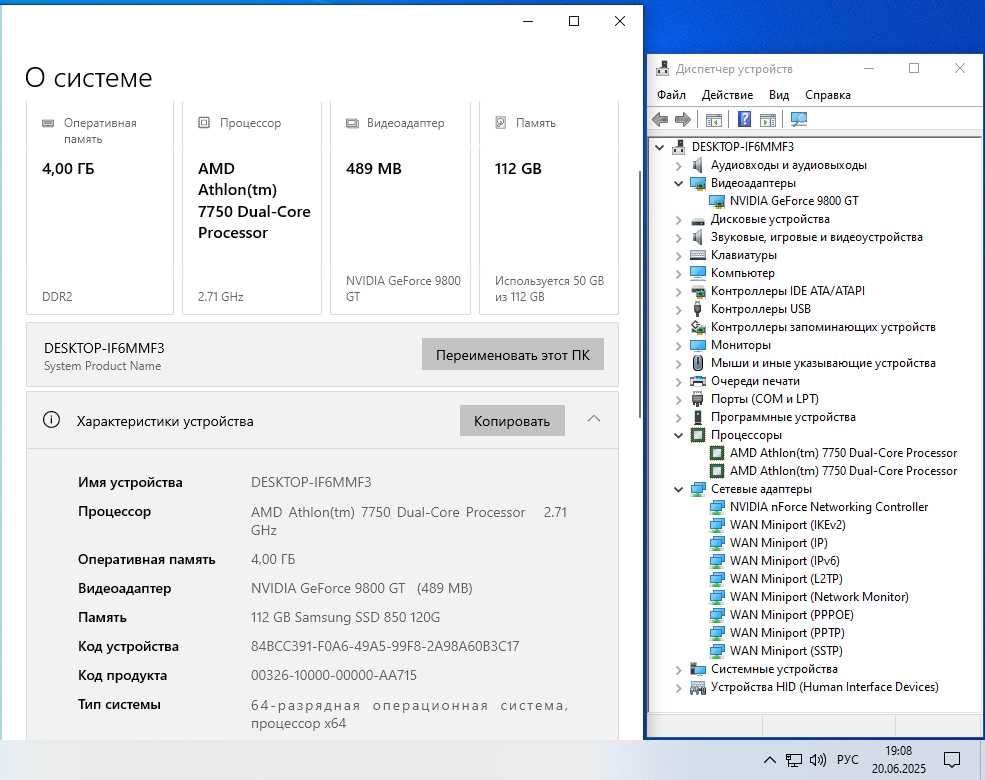Expand Аудиовходы и аудиовыходы category

click(x=678, y=166)
